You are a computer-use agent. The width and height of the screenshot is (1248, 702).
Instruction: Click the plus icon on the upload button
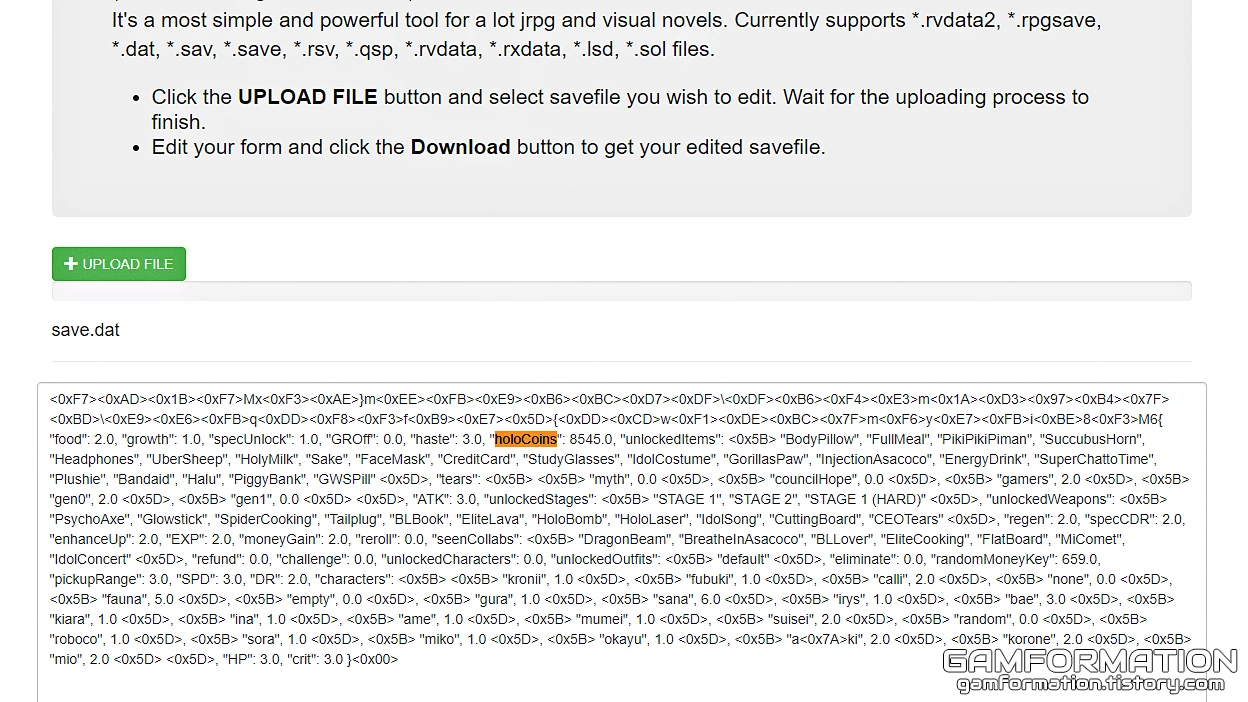(71, 264)
